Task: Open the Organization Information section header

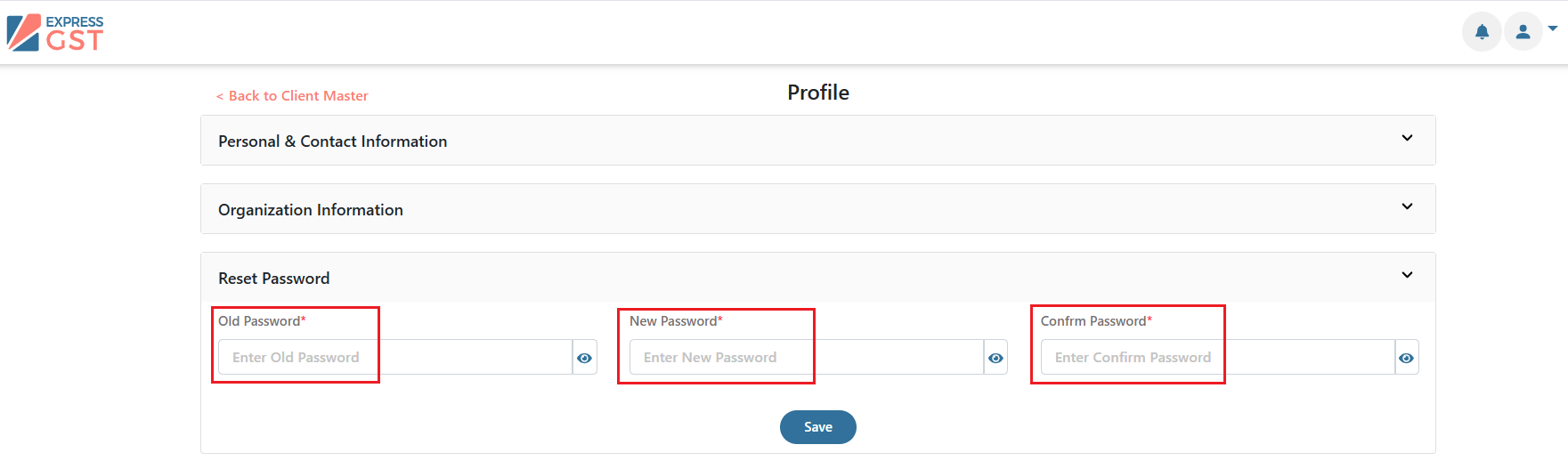Action: pos(817,209)
